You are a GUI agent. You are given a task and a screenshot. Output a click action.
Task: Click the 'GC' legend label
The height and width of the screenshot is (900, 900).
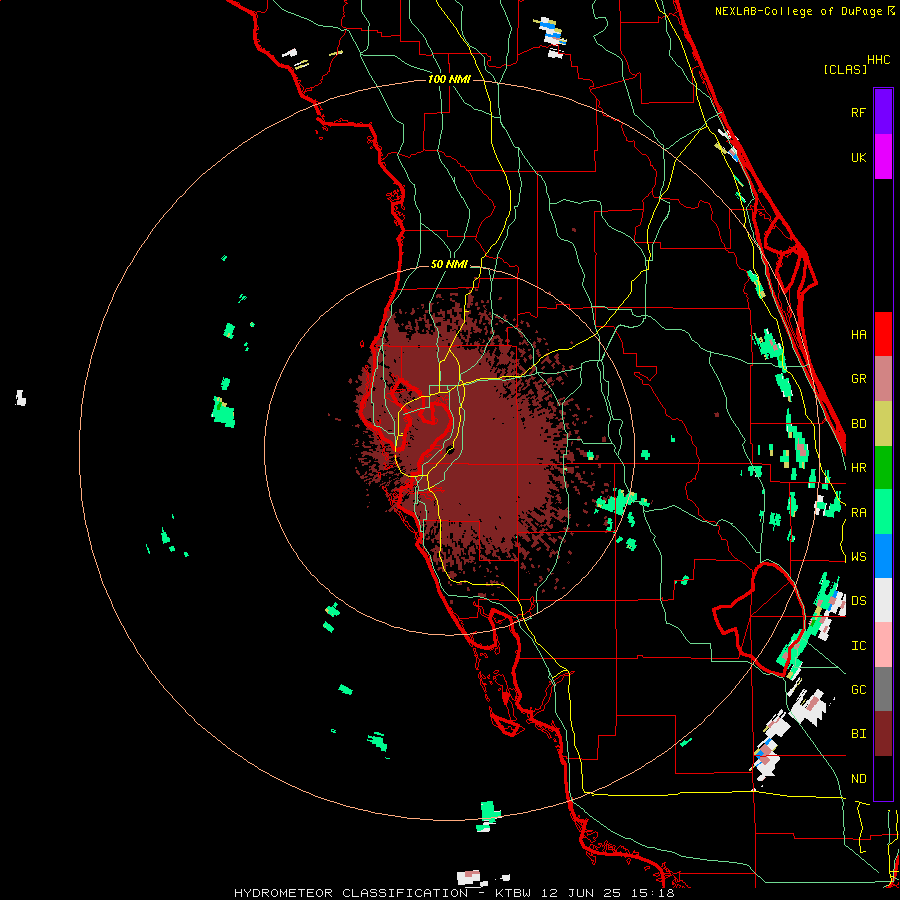858,690
